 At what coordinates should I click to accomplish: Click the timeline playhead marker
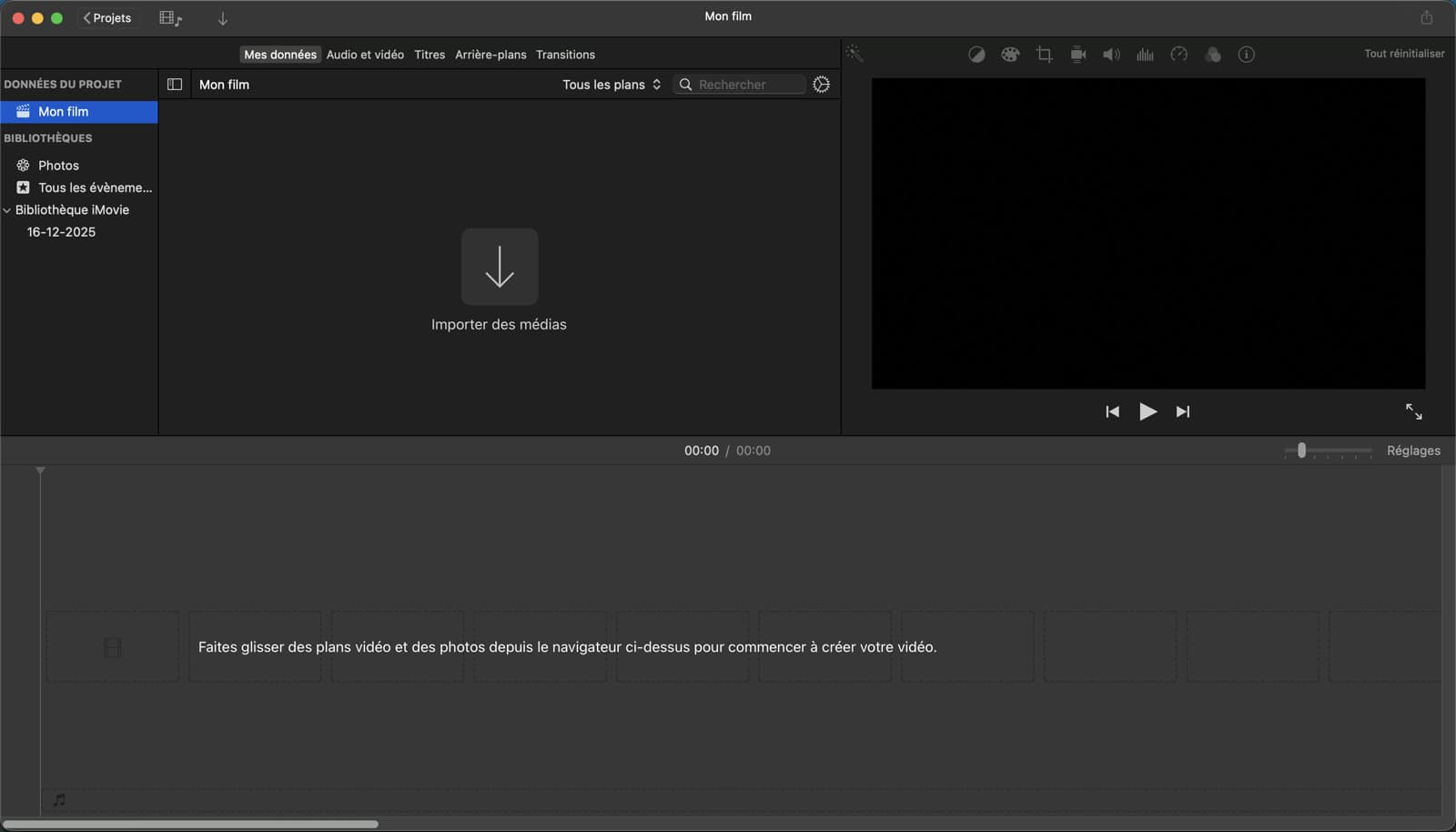[x=40, y=471]
